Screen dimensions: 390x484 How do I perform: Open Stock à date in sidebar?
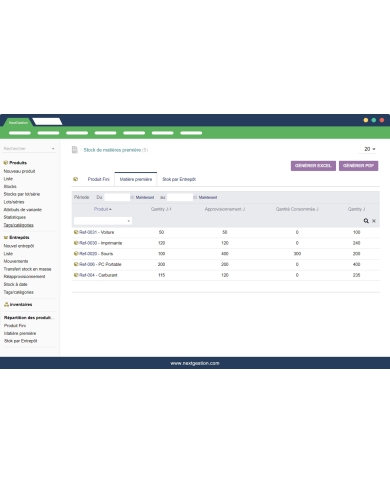(x=16, y=284)
